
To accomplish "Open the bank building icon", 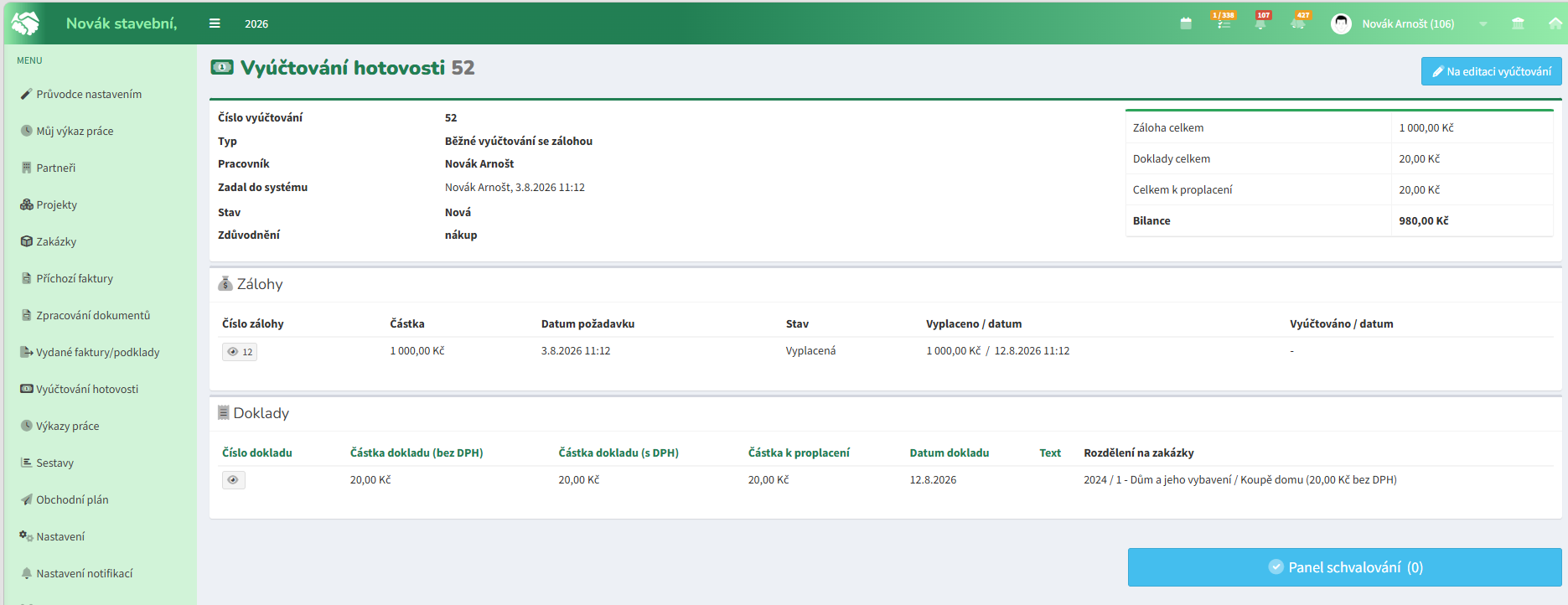I will coord(1518,23).
